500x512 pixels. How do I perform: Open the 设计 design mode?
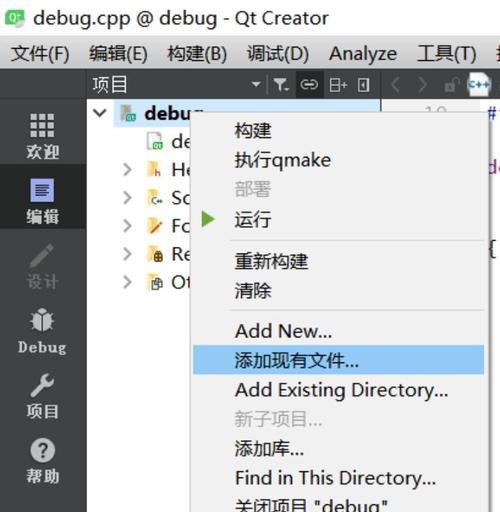(x=42, y=266)
